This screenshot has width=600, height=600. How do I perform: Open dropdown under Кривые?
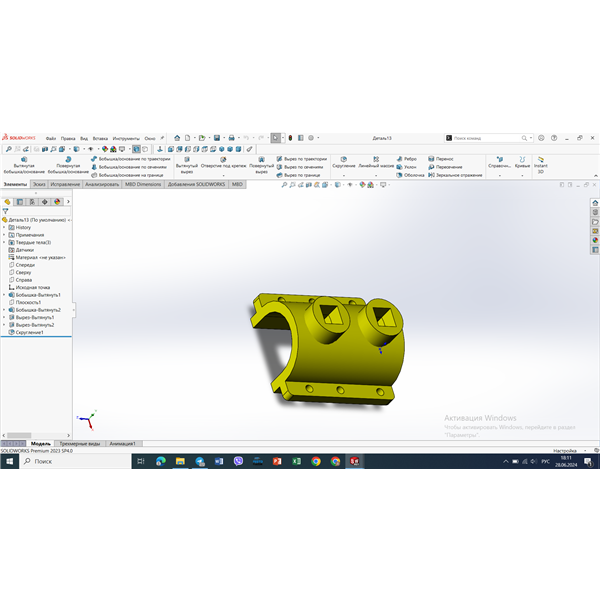click(522, 176)
